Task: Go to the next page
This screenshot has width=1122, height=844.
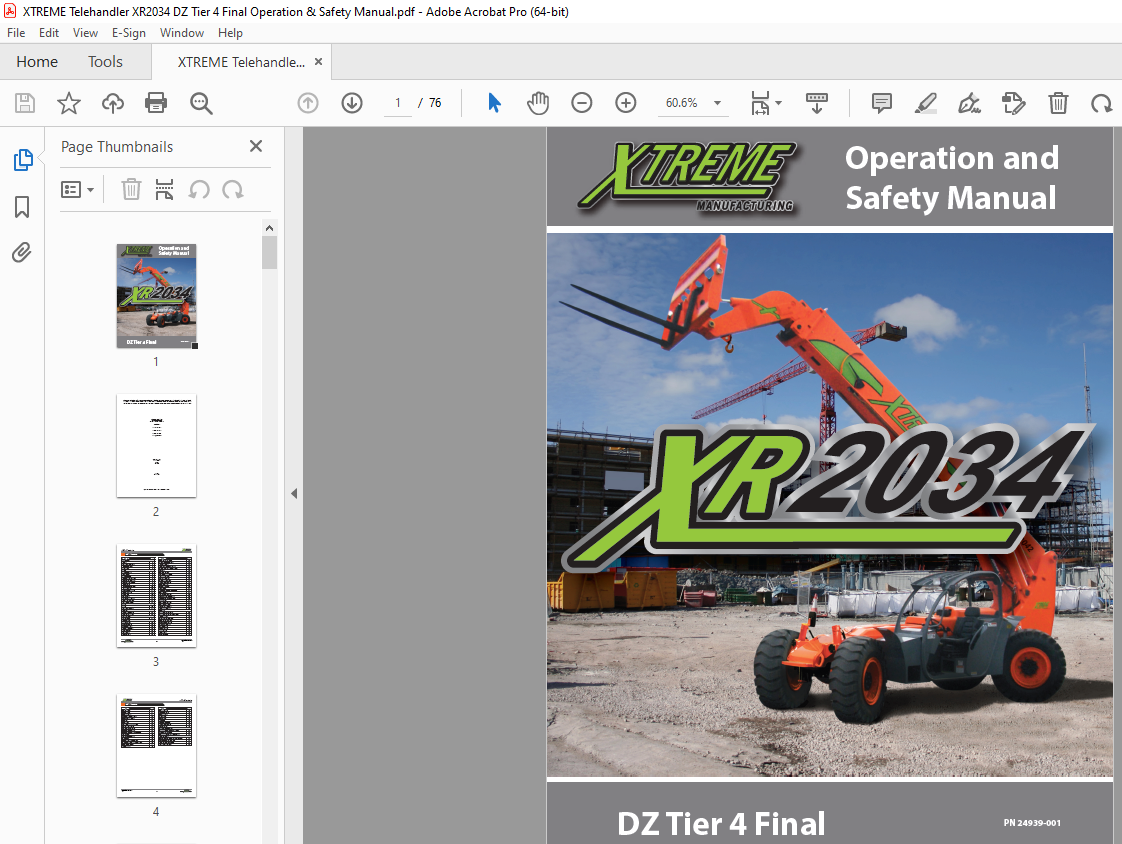Action: [x=351, y=103]
